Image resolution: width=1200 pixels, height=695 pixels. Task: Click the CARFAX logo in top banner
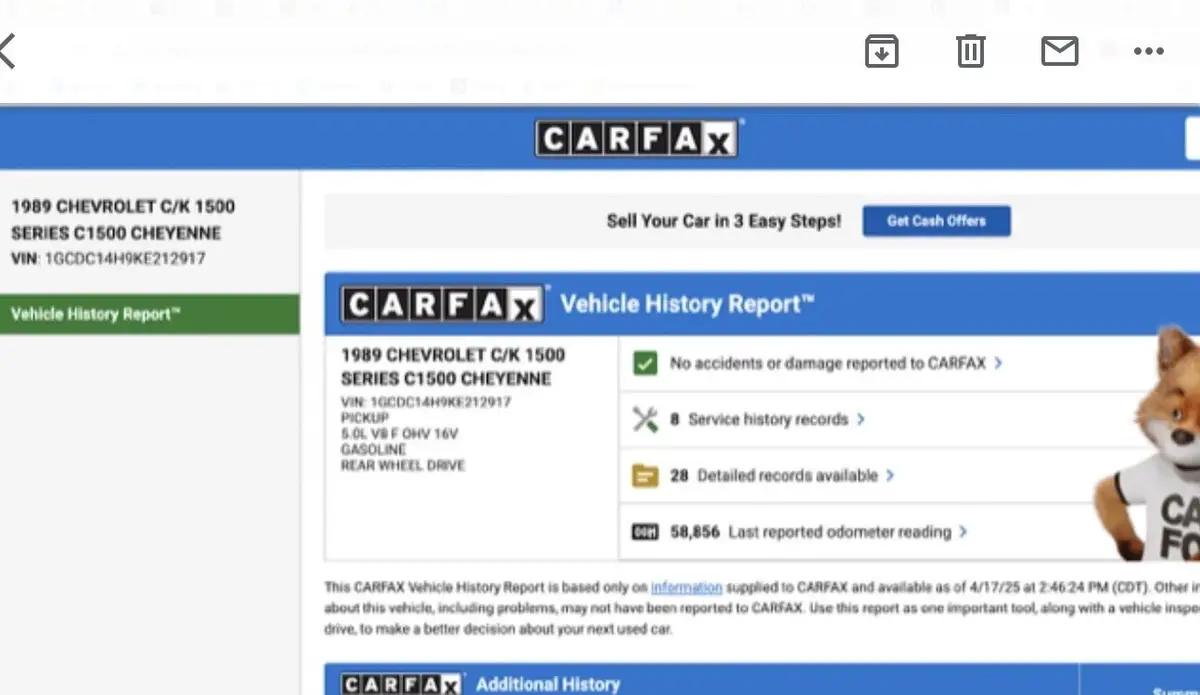coord(637,139)
